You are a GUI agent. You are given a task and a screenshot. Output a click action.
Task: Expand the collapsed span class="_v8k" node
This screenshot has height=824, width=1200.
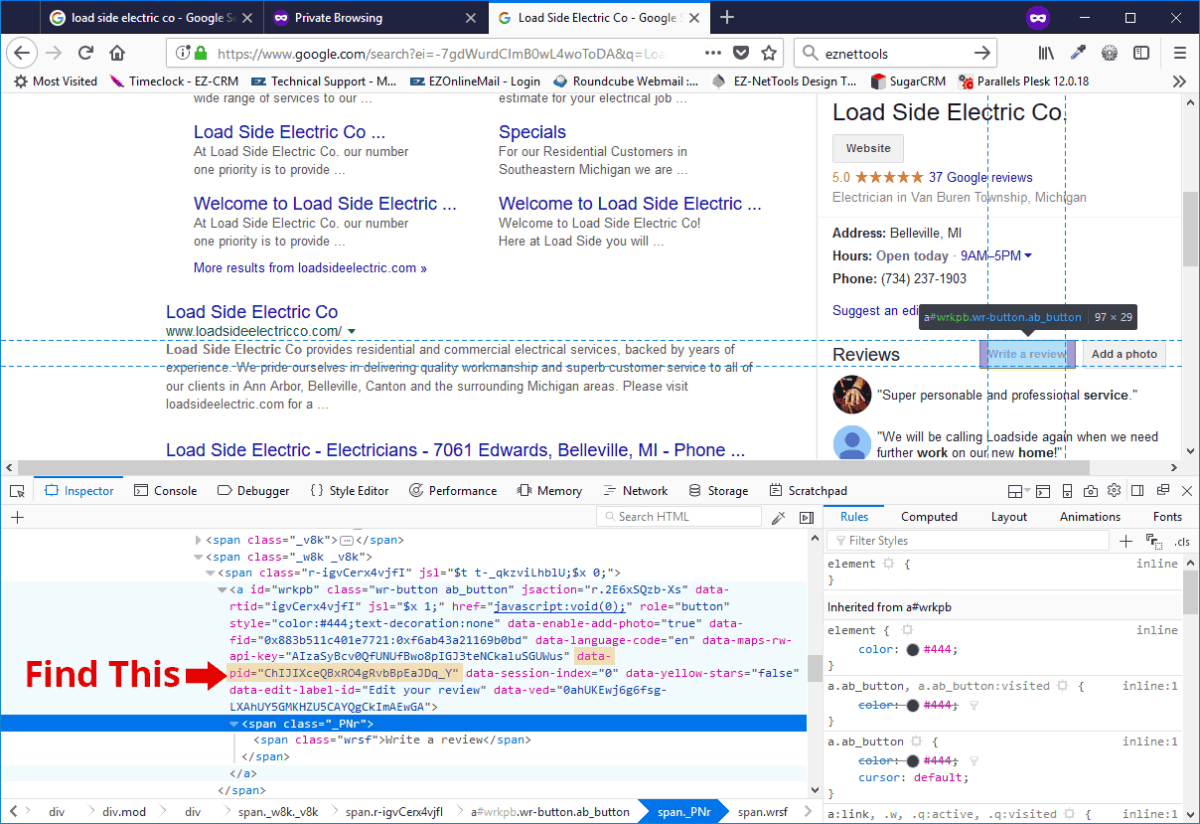click(x=198, y=540)
